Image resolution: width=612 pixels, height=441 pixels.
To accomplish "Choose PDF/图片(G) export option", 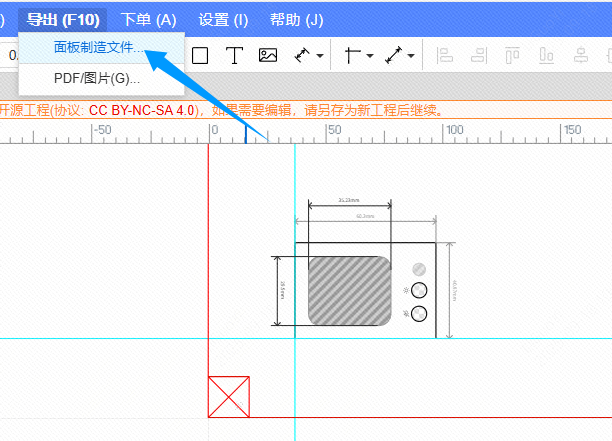I will click(x=96, y=78).
